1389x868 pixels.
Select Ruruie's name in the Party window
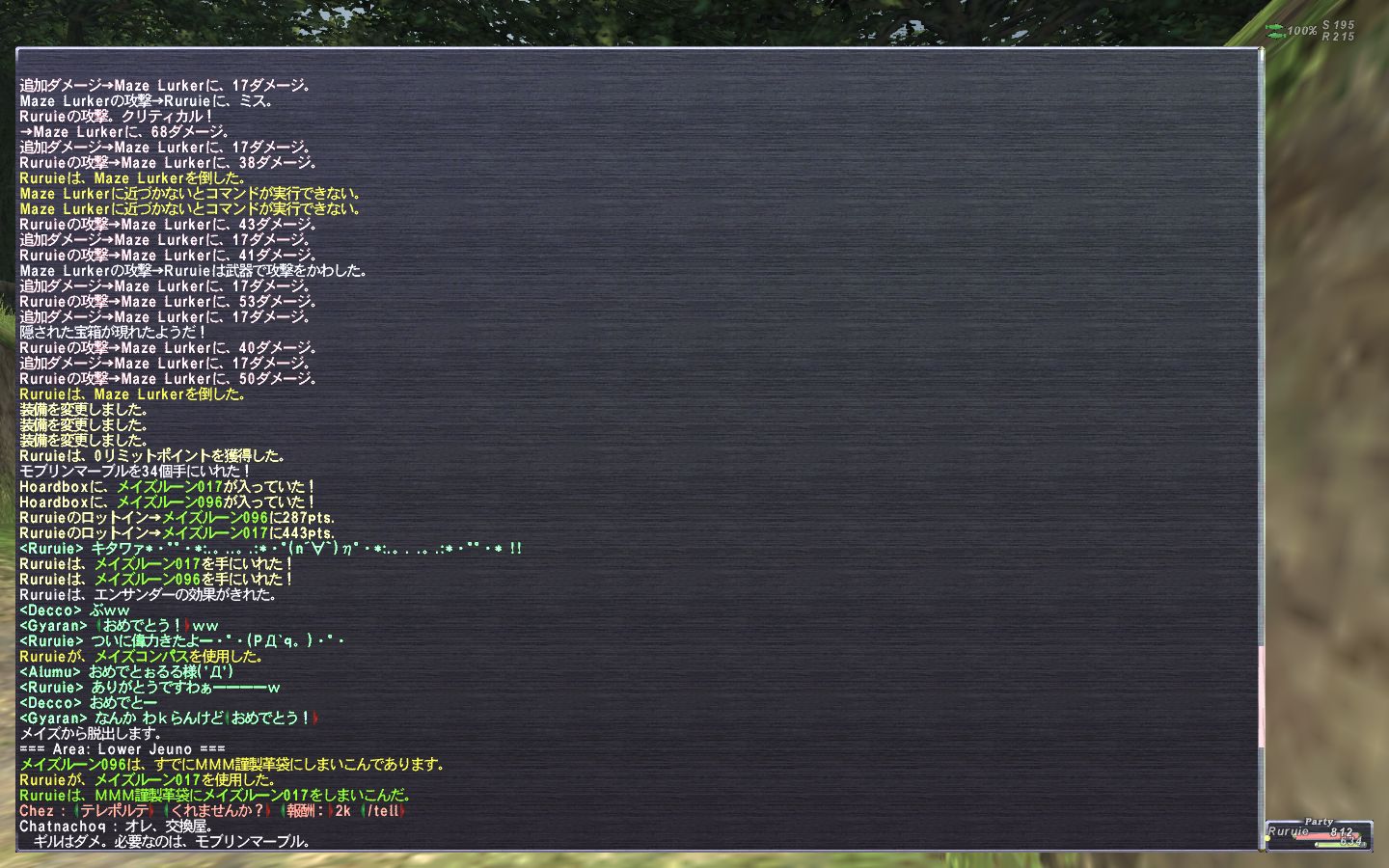(x=1289, y=831)
